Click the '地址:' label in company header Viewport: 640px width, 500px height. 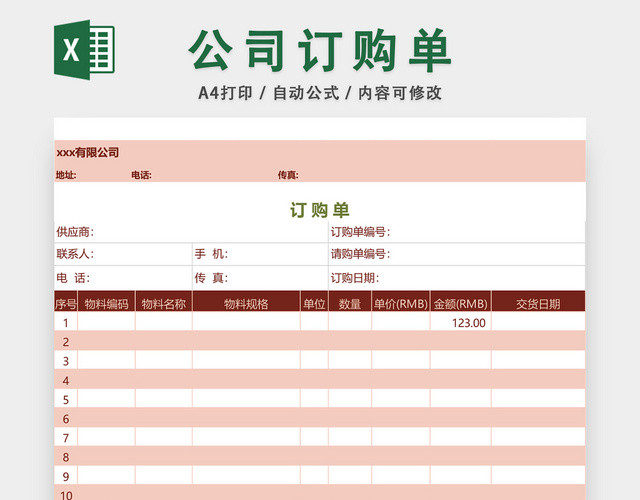pyautogui.click(x=66, y=175)
